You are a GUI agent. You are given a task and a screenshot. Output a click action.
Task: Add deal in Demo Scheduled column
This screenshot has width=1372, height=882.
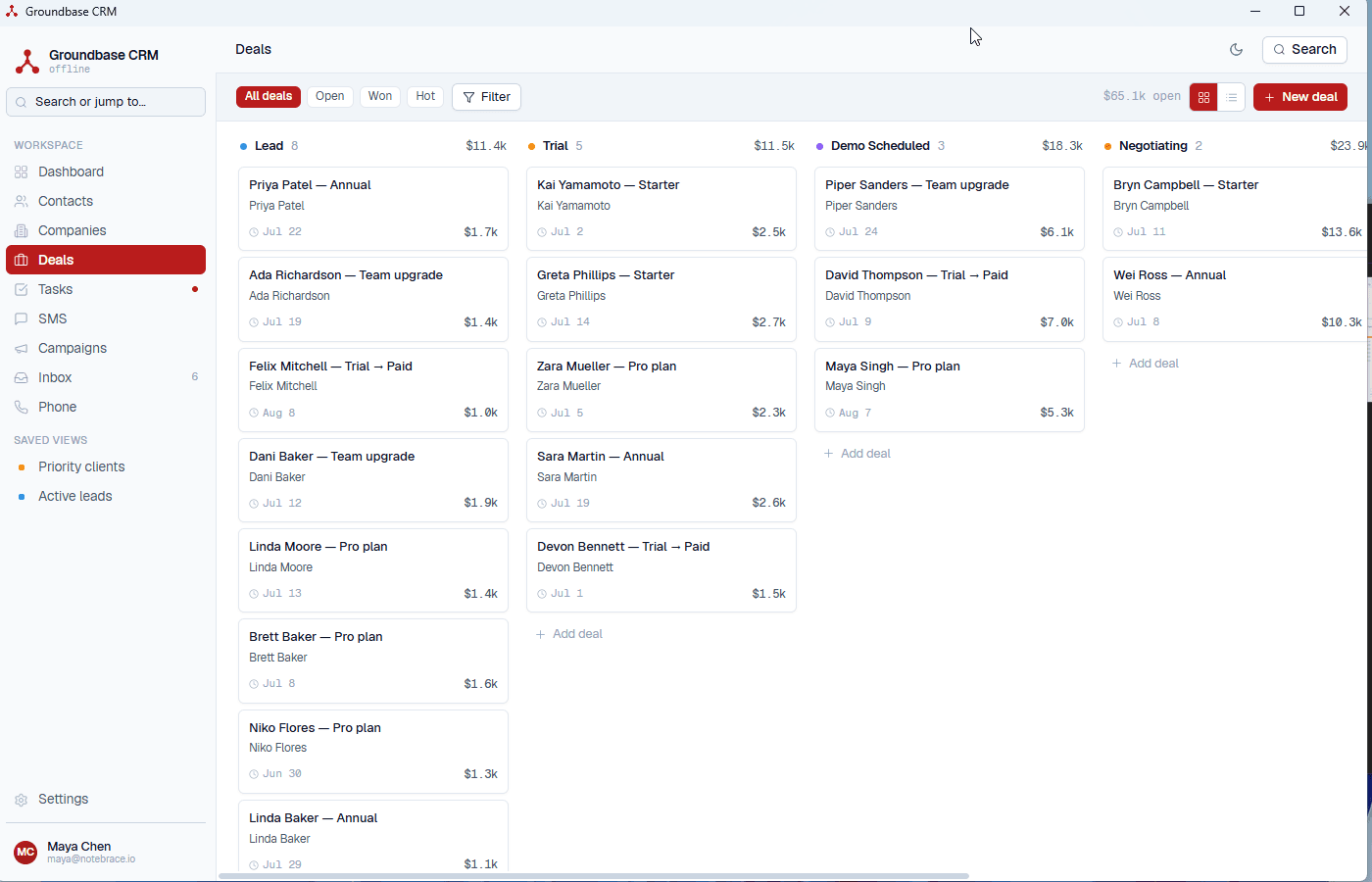tap(857, 454)
